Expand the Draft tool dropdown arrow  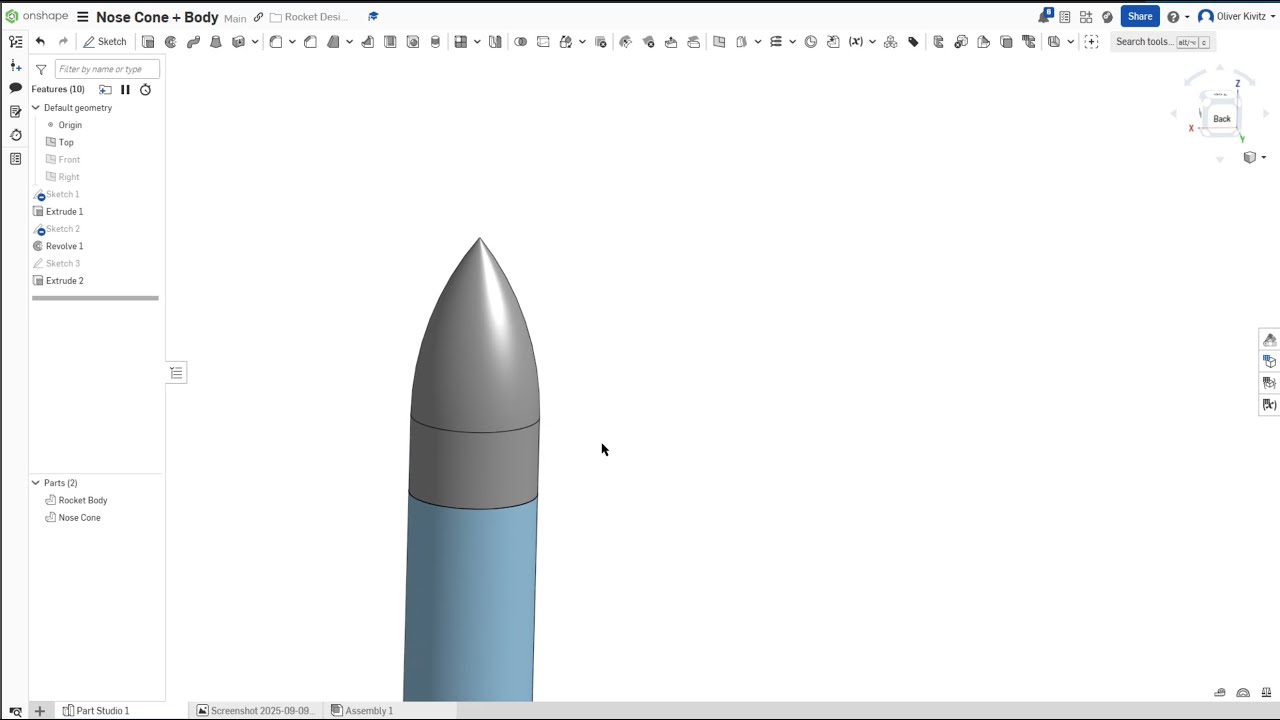click(x=349, y=42)
